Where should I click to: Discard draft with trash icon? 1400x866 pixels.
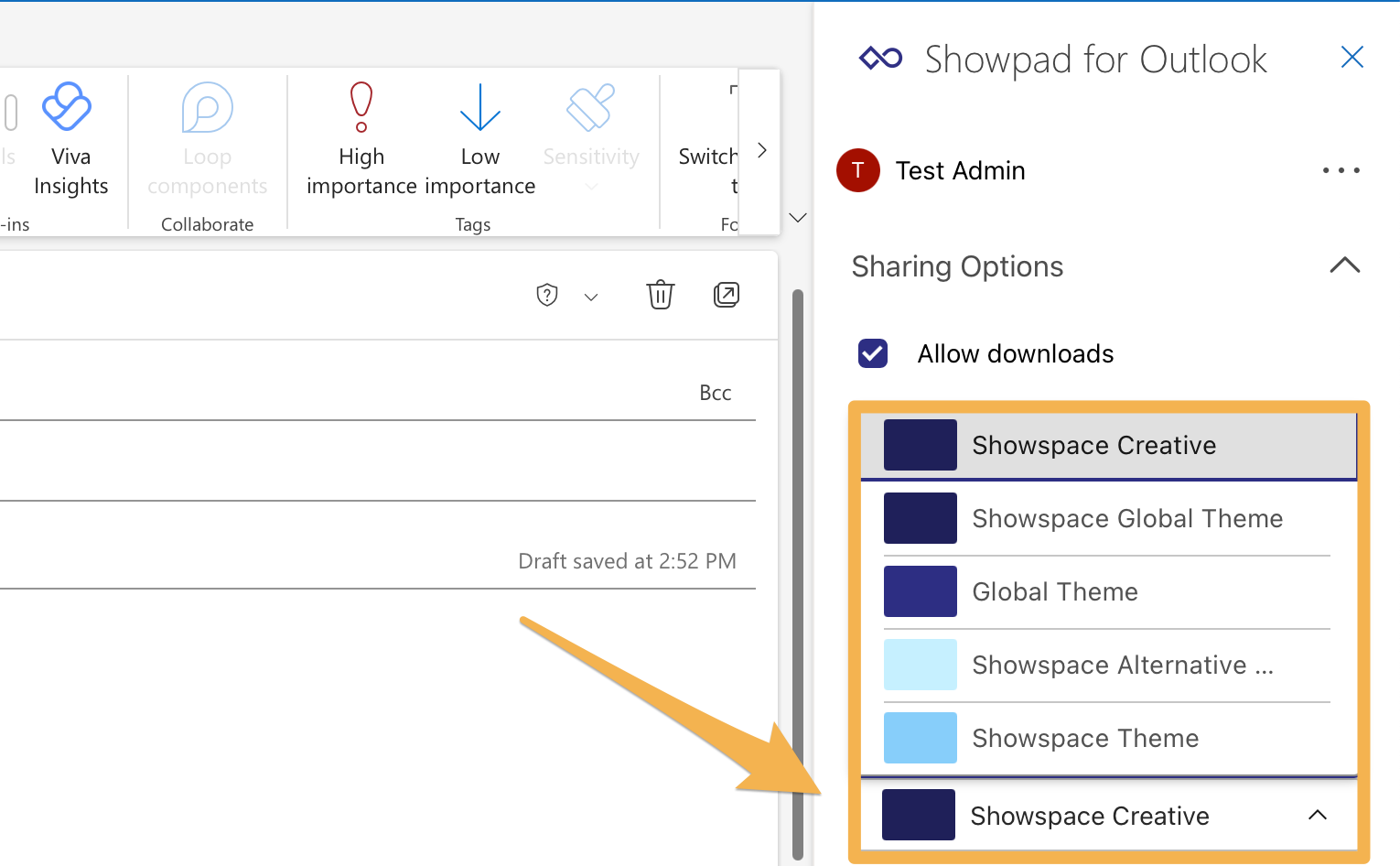tap(660, 295)
